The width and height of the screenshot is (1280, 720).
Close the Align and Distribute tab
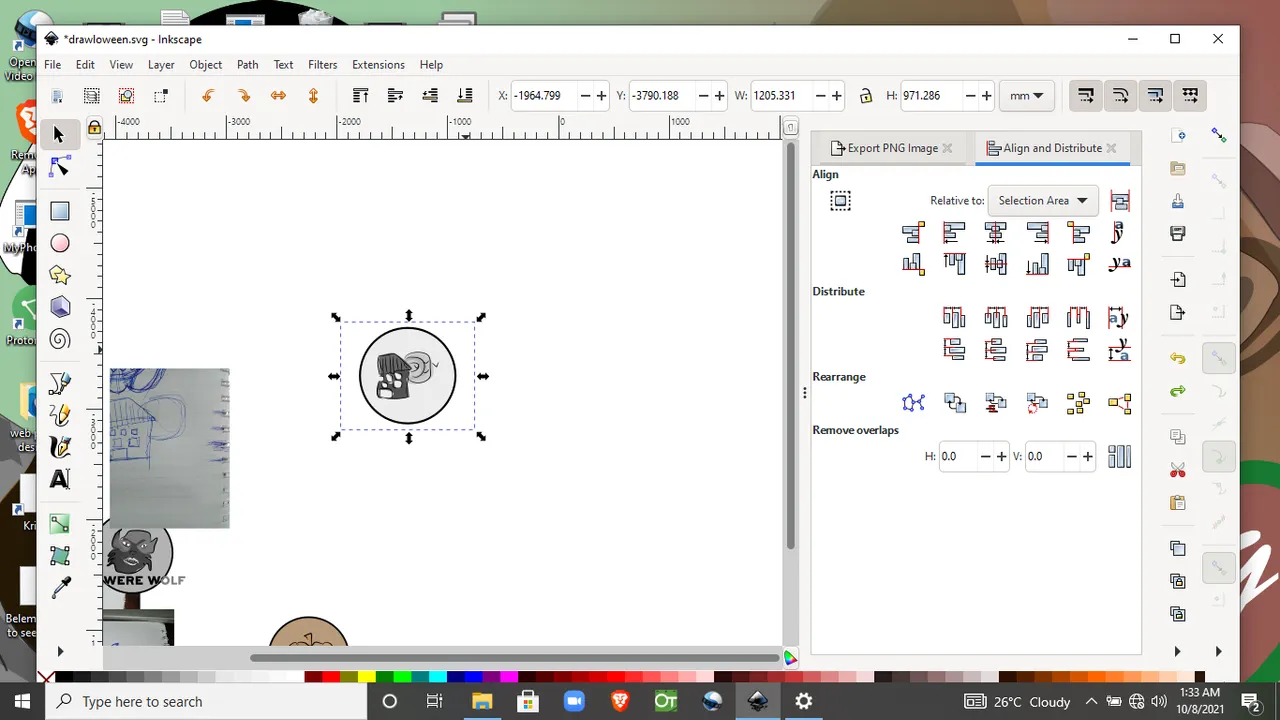[x=1111, y=148]
